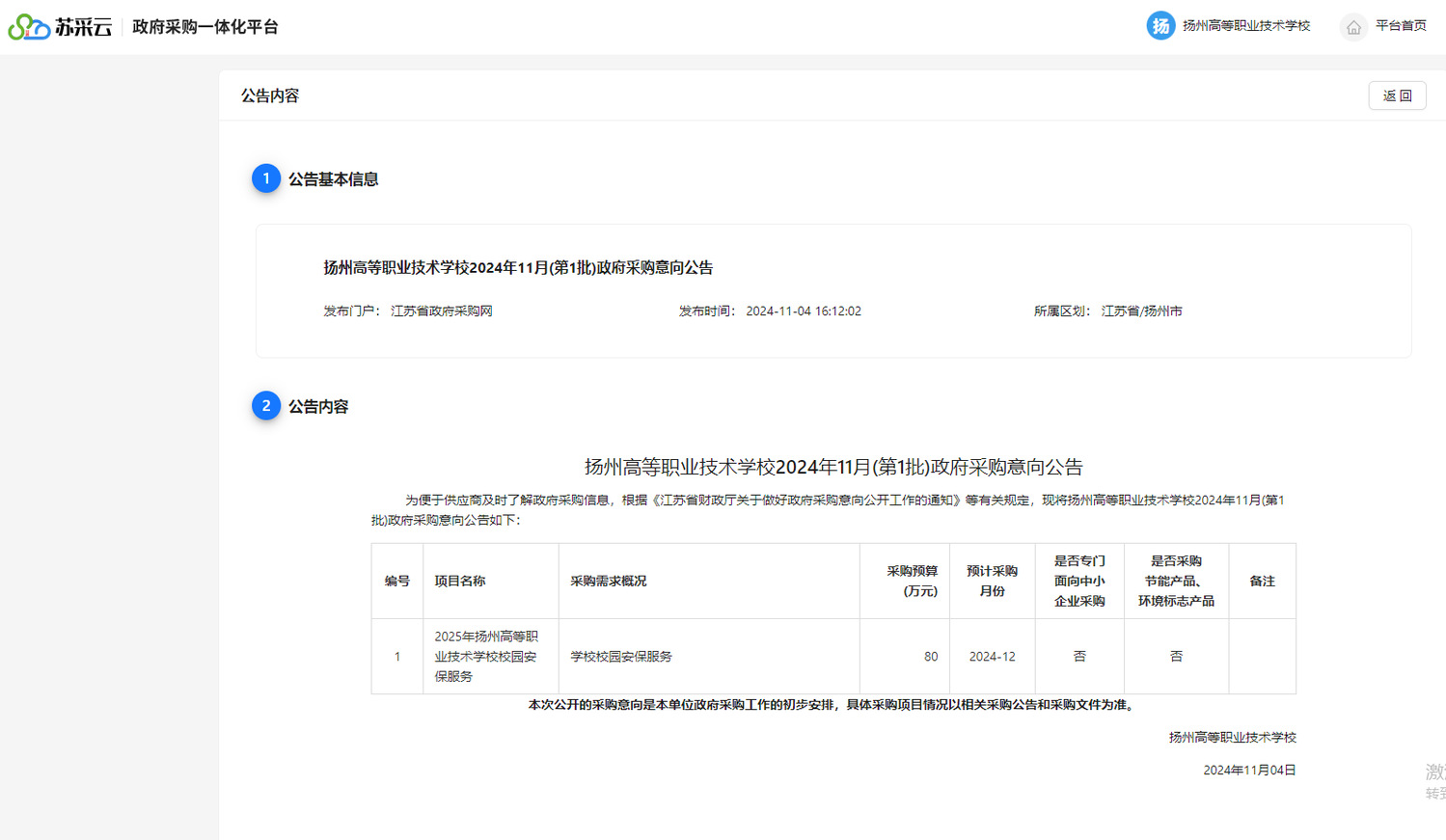The width and height of the screenshot is (1446, 840).
Task: Click the 苏采云 cloud logo icon
Action: [x=29, y=27]
